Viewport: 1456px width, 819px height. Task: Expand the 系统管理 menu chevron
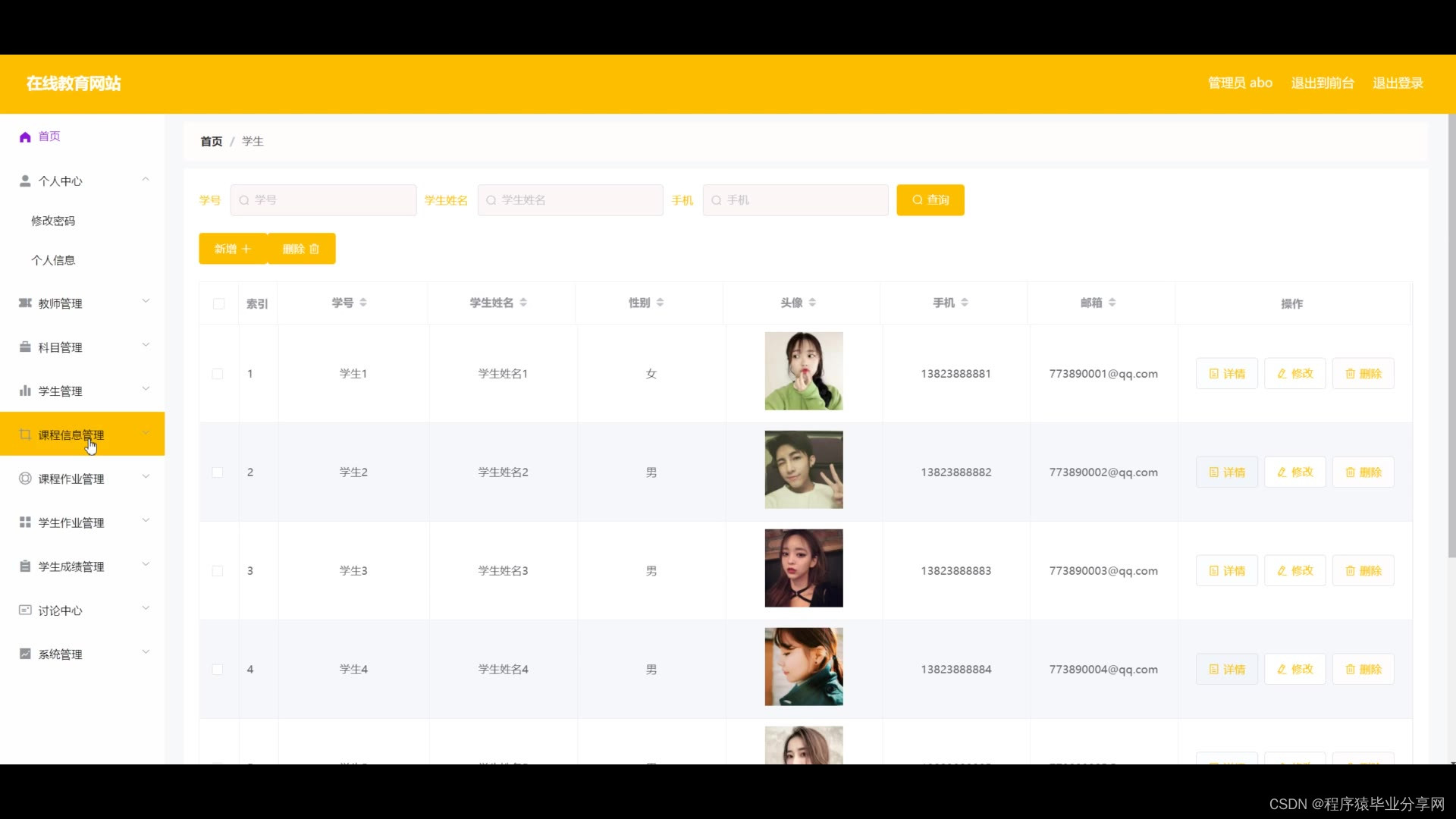(146, 652)
